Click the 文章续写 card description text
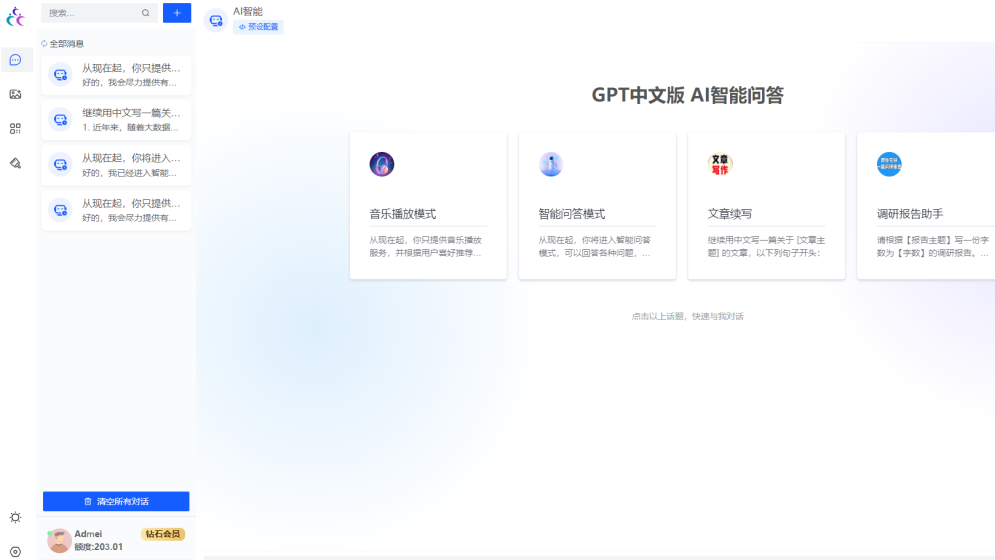Viewport: 995px width, 560px height. point(767,246)
